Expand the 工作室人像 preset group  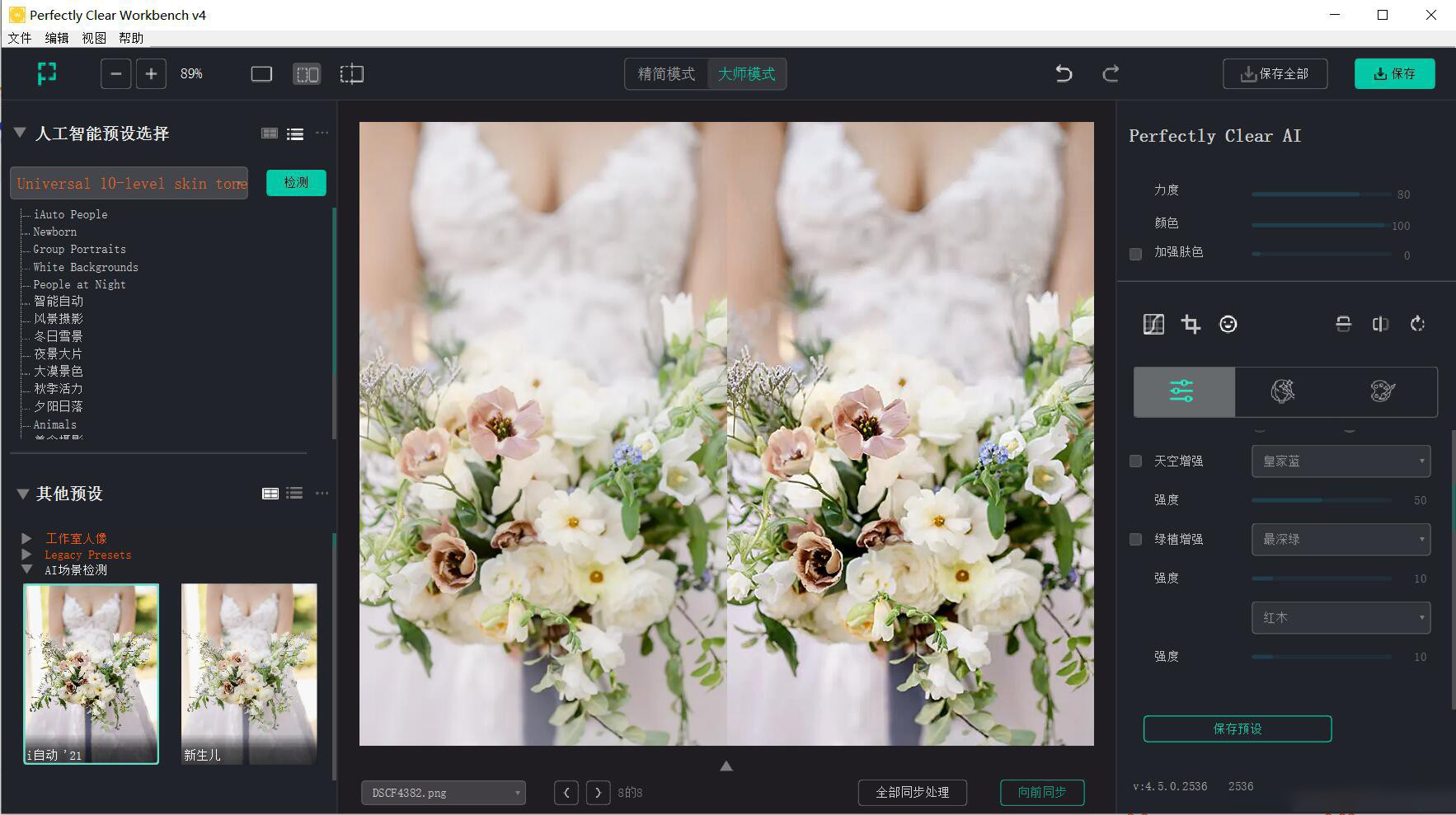click(x=26, y=538)
